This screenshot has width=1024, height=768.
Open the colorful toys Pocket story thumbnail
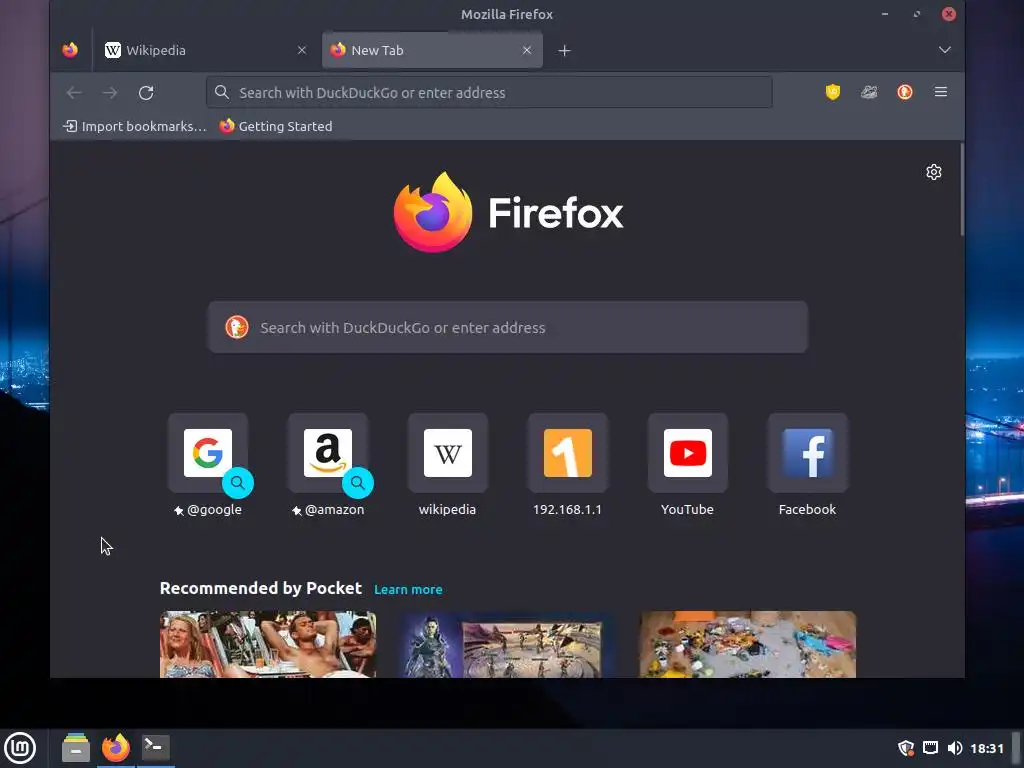748,644
